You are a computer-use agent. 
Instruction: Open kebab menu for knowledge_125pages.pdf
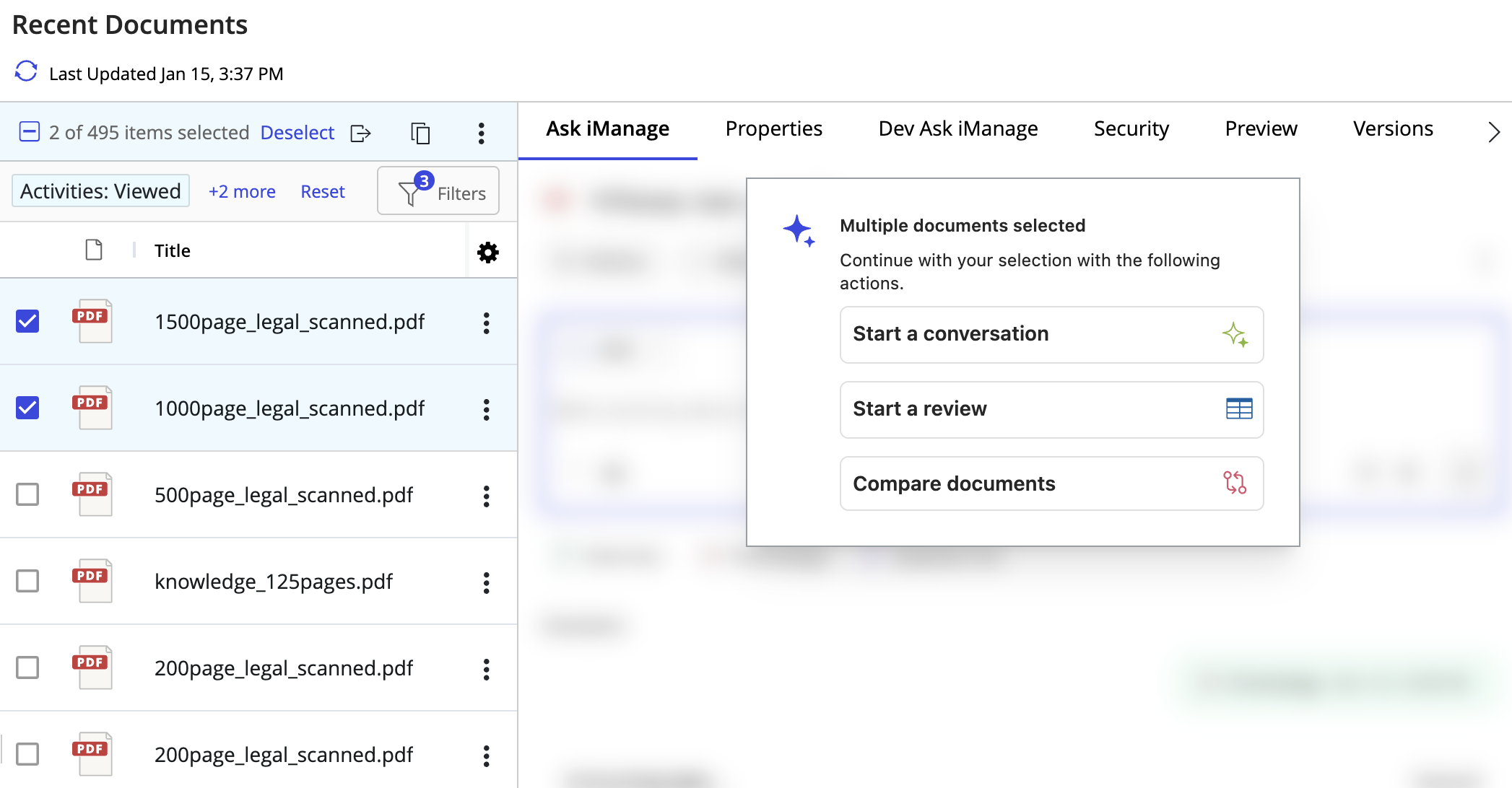(x=486, y=582)
